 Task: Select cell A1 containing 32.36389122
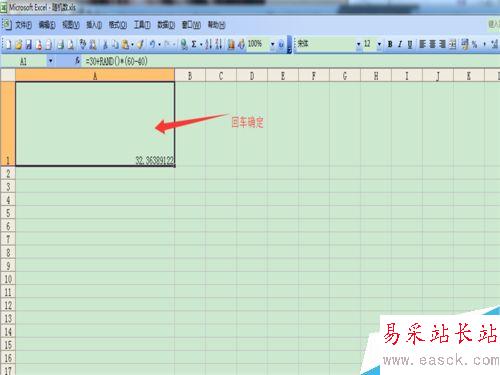[95, 124]
